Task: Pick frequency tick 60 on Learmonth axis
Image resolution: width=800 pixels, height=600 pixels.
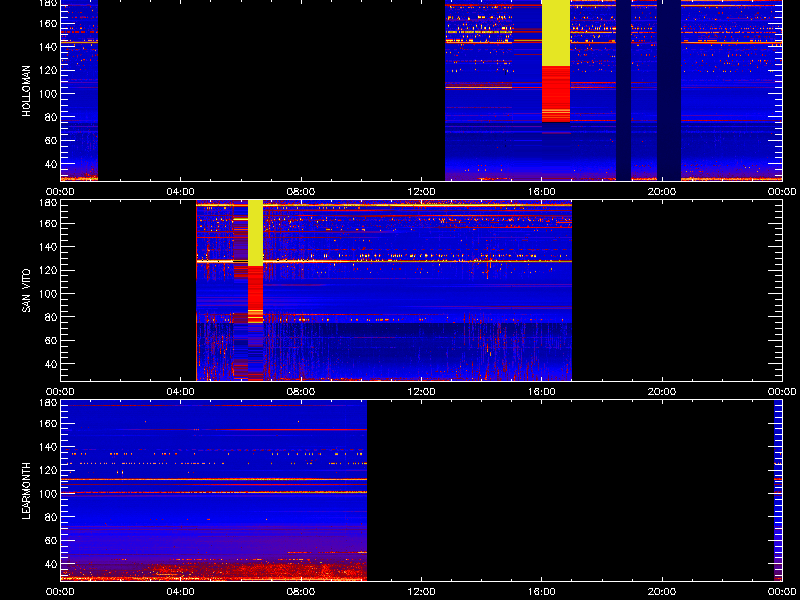Action: (50, 541)
